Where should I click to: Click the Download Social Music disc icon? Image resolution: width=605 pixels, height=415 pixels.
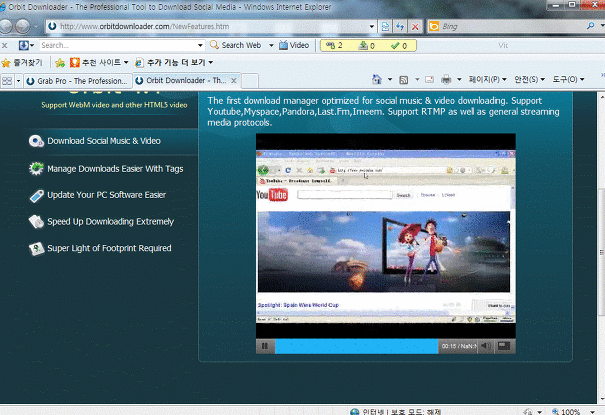36,141
